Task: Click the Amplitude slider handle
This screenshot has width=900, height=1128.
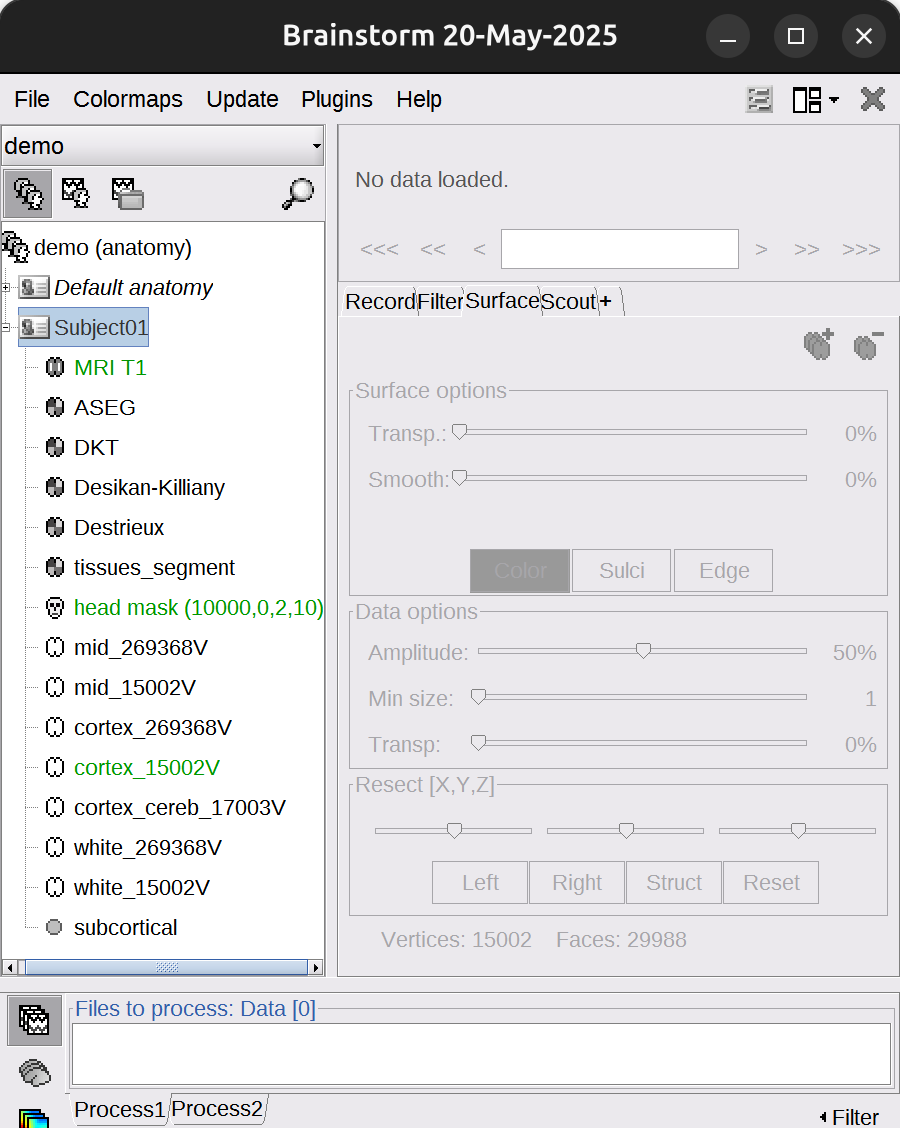Action: 643,651
